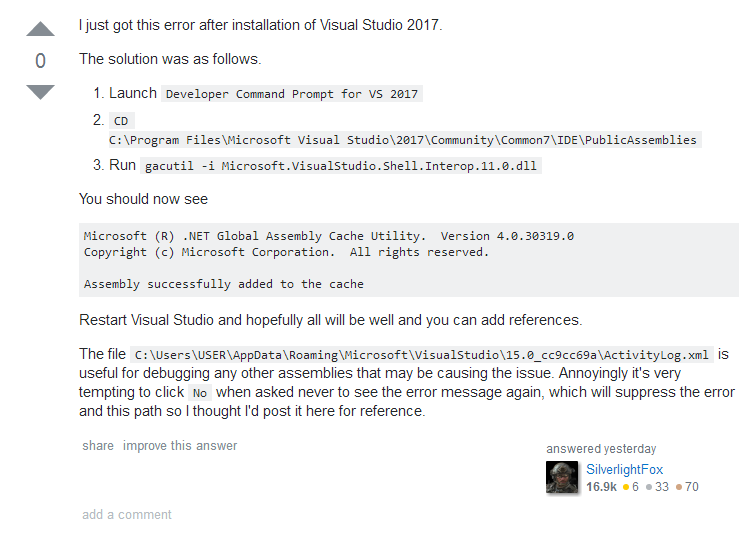Click the gold badge dot

tap(626, 487)
